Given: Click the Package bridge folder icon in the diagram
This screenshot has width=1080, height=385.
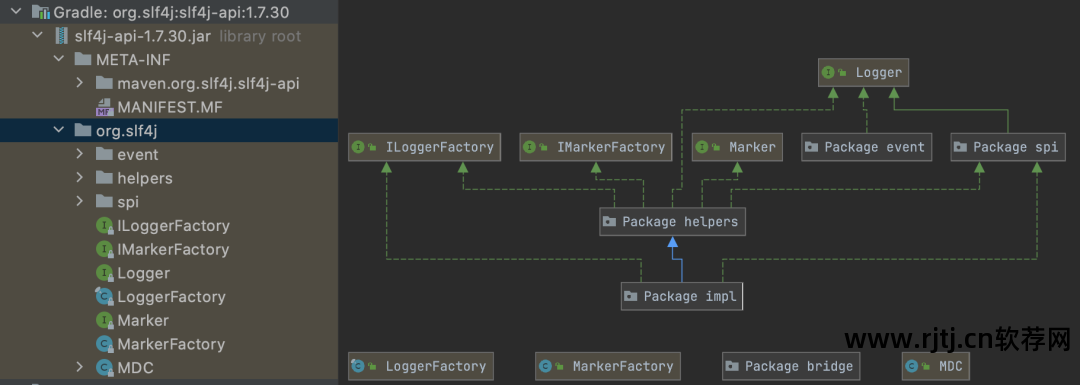Looking at the screenshot, I should 734,366.
